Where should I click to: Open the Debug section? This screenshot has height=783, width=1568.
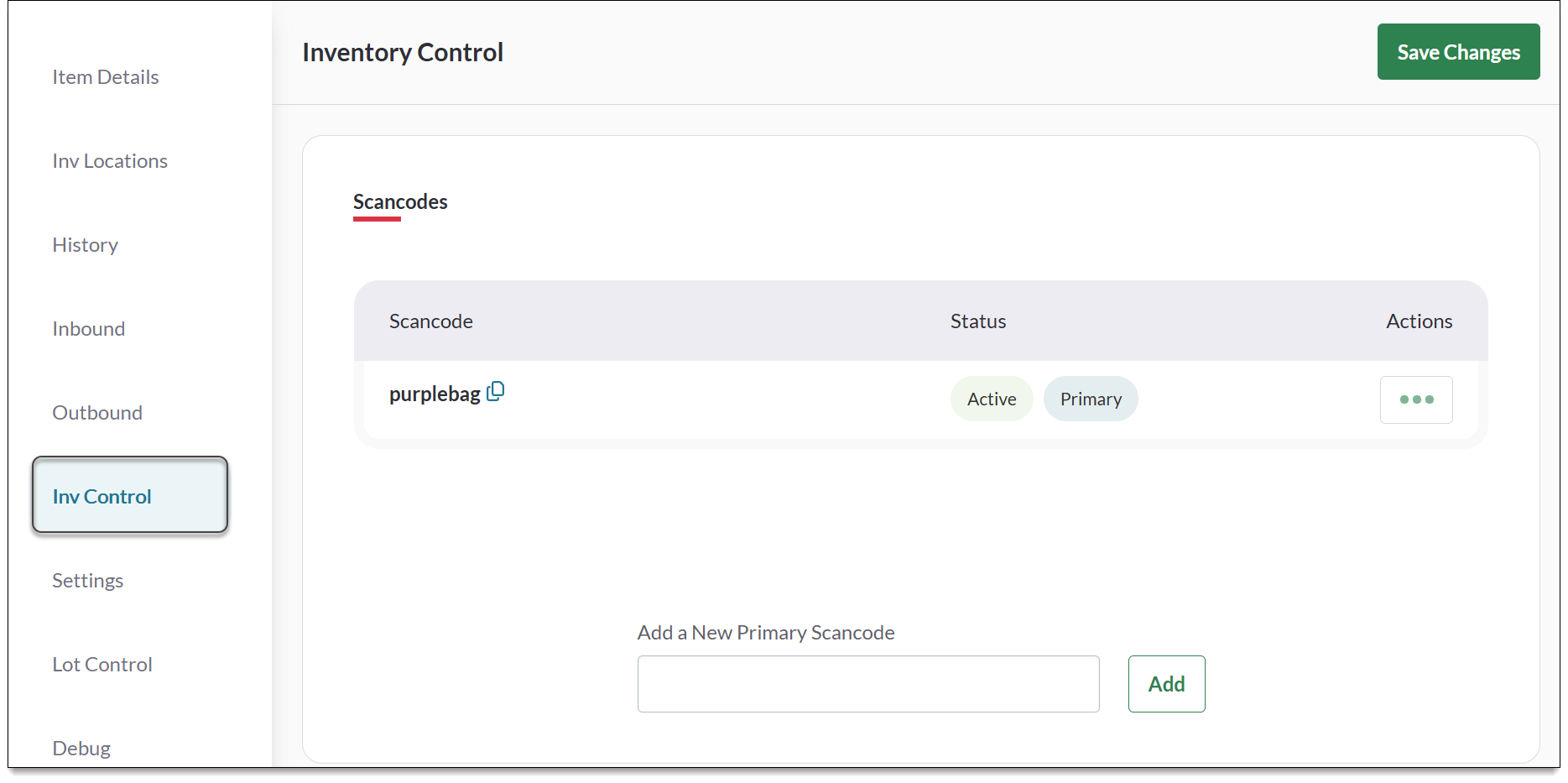pyautogui.click(x=81, y=748)
